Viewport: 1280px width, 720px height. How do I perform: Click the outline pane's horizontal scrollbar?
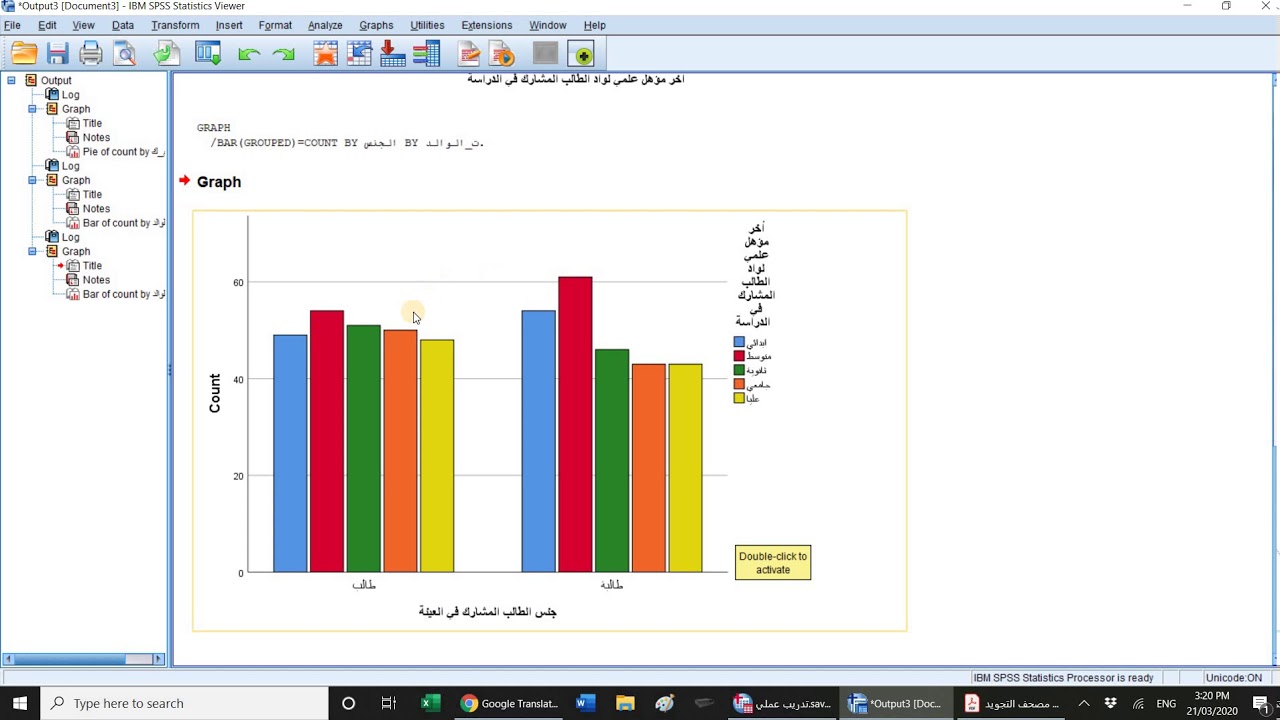[83, 659]
